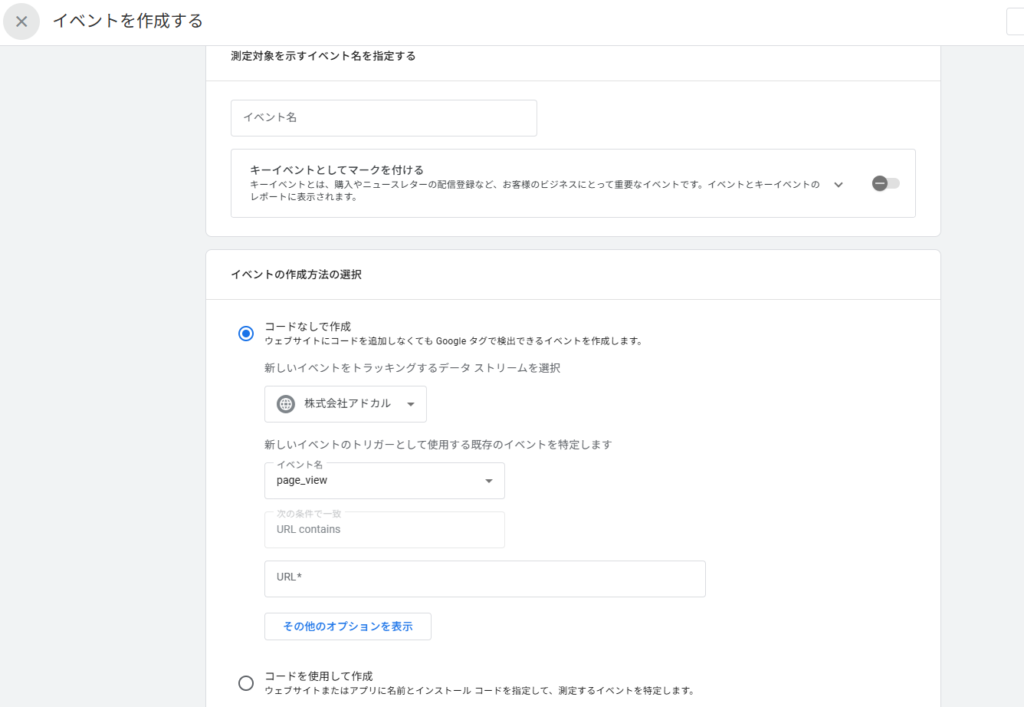Click the partially visible button at top right
1024x707 pixels.
tap(1014, 22)
